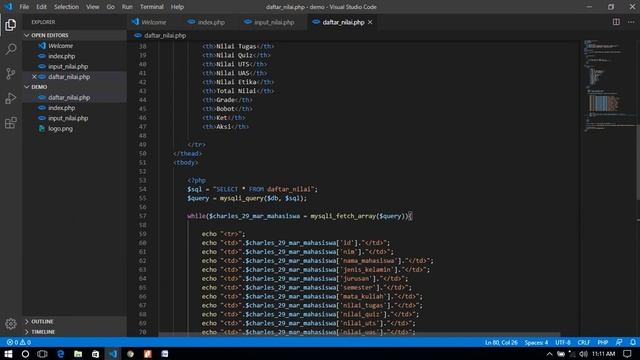Change language mode via PHP status item
The image size is (640, 360).
coord(603,342)
